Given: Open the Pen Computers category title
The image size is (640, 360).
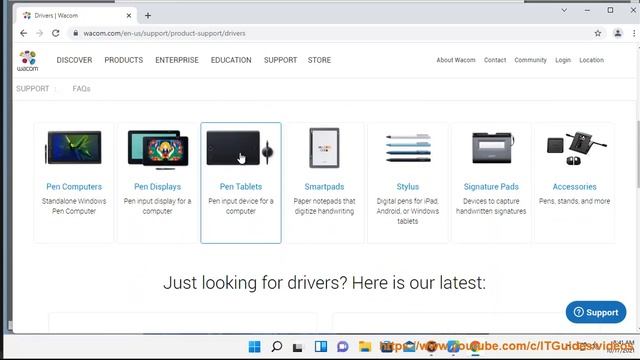Looking at the screenshot, I should pyautogui.click(x=74, y=187).
